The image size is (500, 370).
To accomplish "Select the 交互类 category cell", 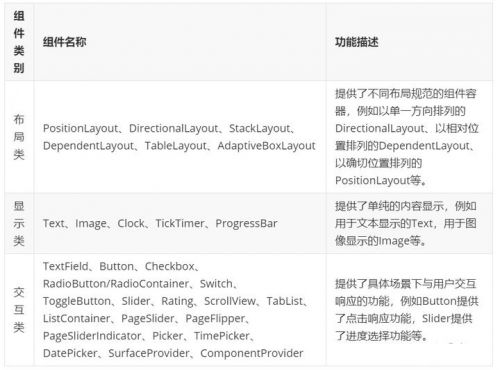I will [19, 310].
